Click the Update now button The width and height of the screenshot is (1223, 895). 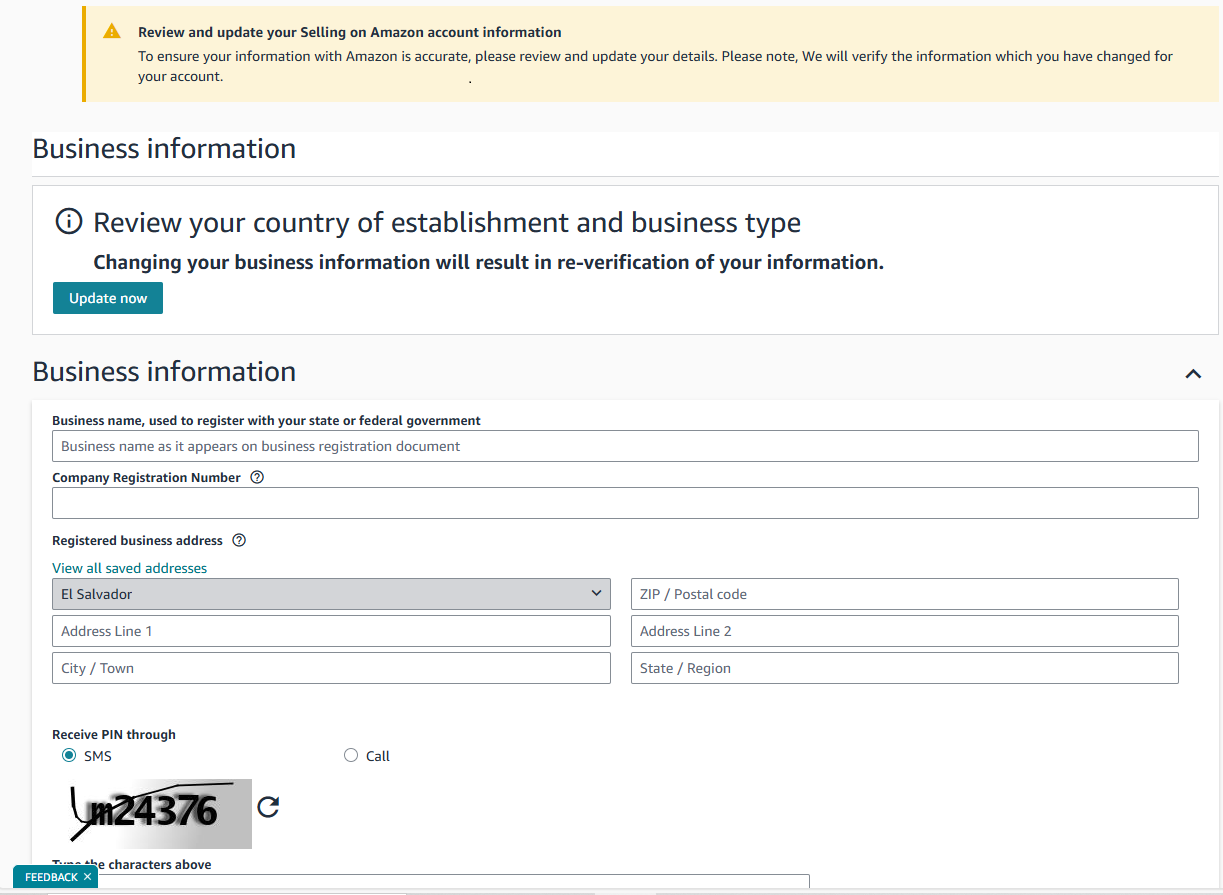pos(108,298)
